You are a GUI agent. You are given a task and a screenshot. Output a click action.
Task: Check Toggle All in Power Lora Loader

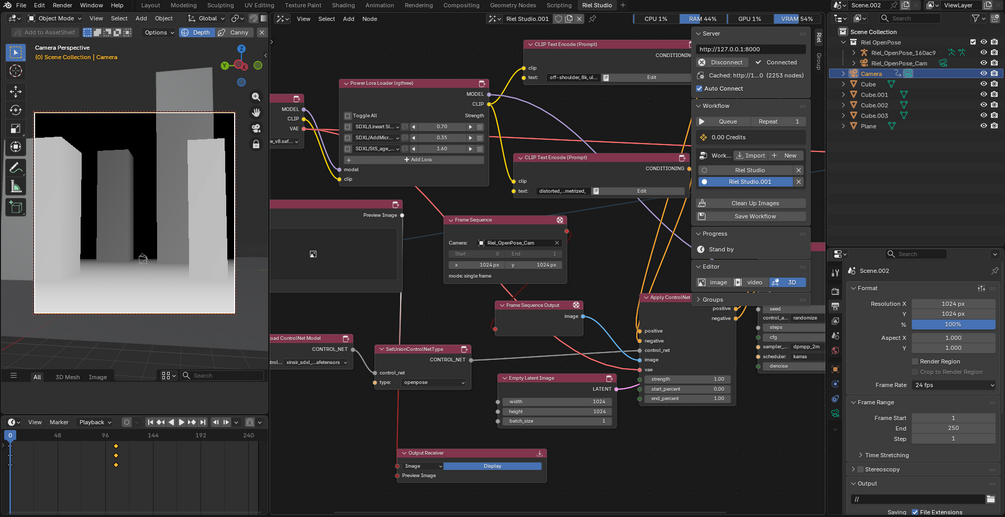[x=348, y=116]
